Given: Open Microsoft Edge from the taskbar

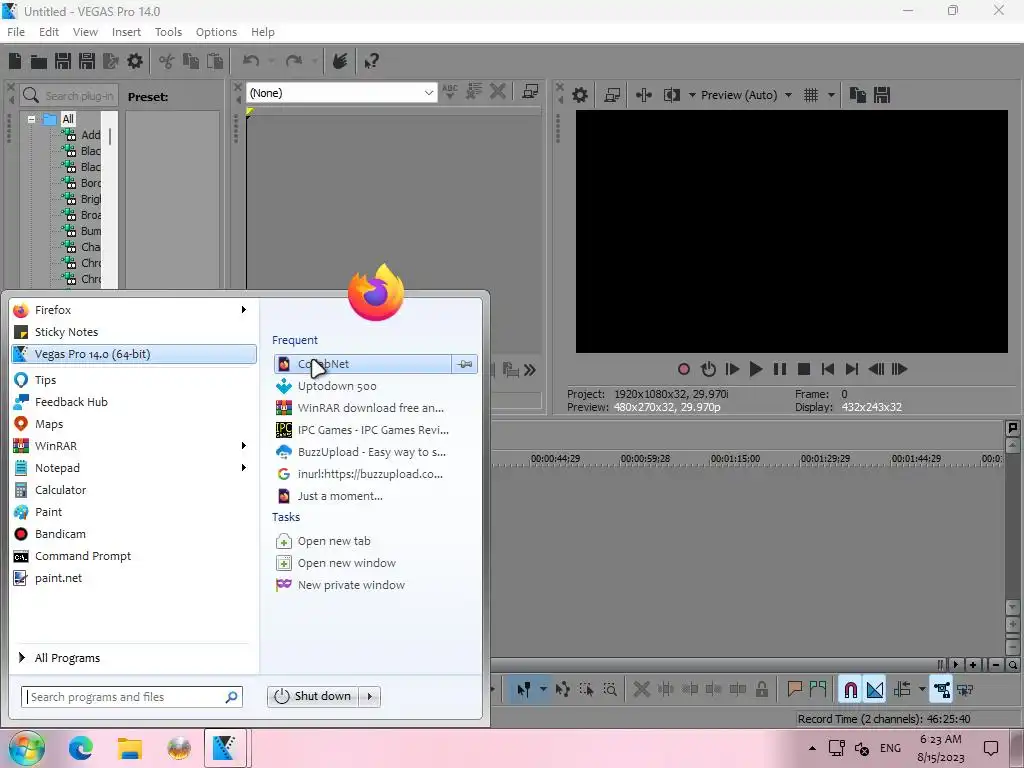Looking at the screenshot, I should (81, 748).
